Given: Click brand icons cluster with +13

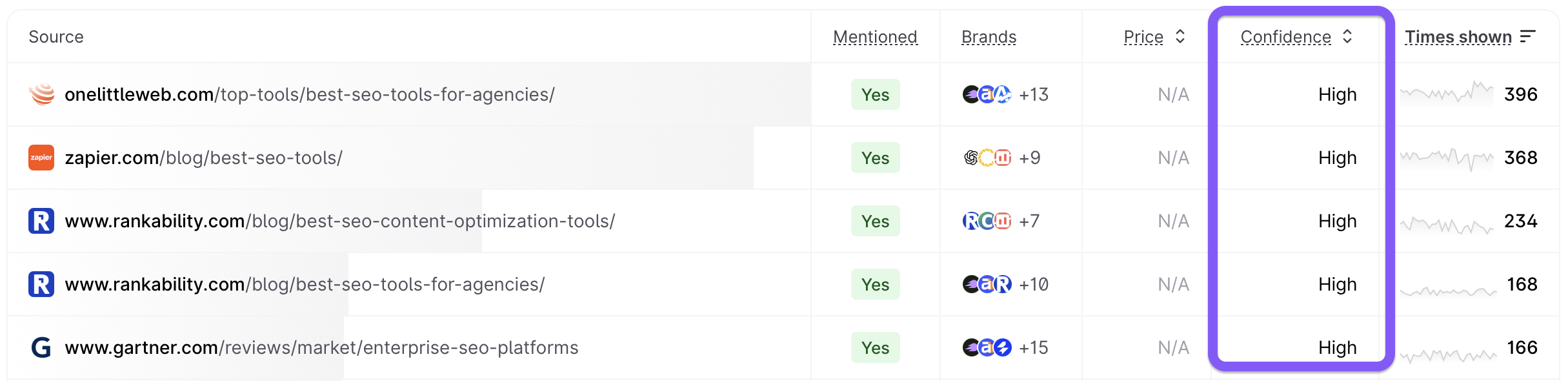Looking at the screenshot, I should pos(987,94).
